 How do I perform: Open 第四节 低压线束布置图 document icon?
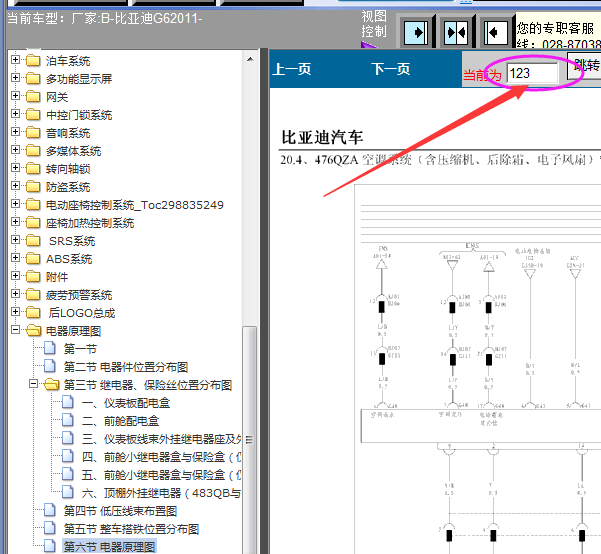point(49,510)
